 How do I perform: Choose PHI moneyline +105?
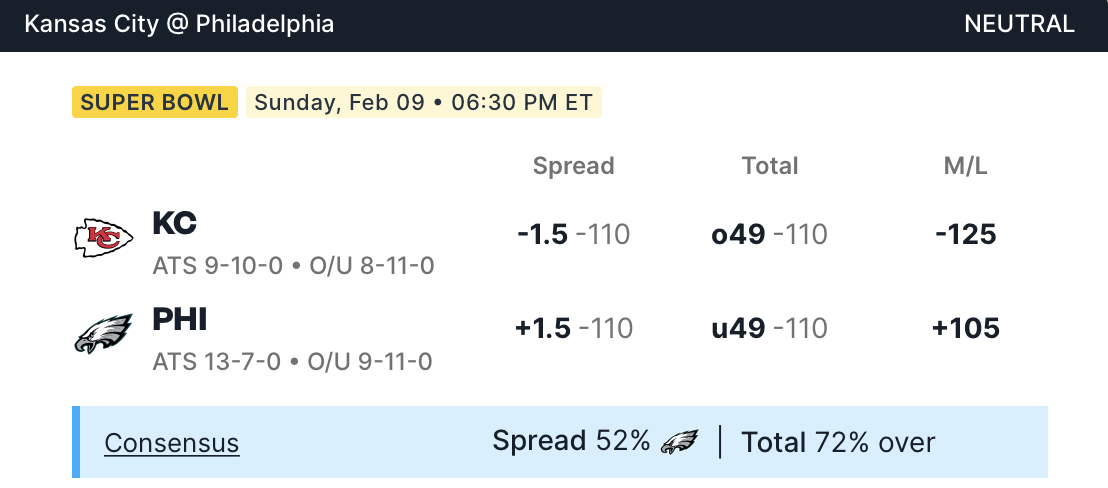[x=965, y=329]
